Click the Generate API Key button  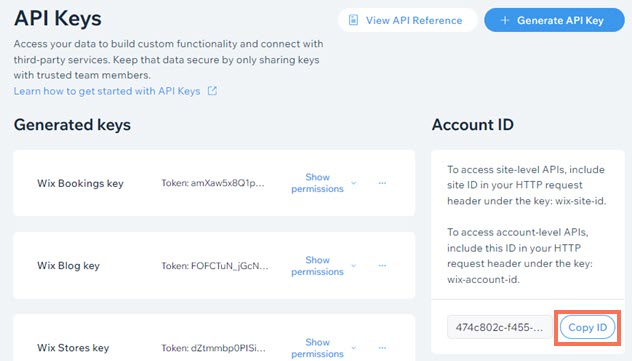[x=554, y=20]
